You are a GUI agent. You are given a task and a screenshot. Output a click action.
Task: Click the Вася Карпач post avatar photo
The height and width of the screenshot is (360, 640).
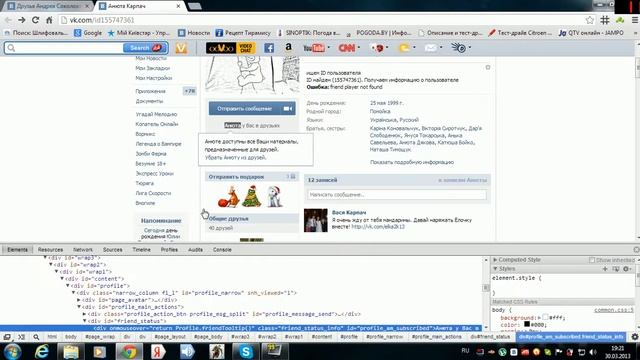tap(316, 220)
